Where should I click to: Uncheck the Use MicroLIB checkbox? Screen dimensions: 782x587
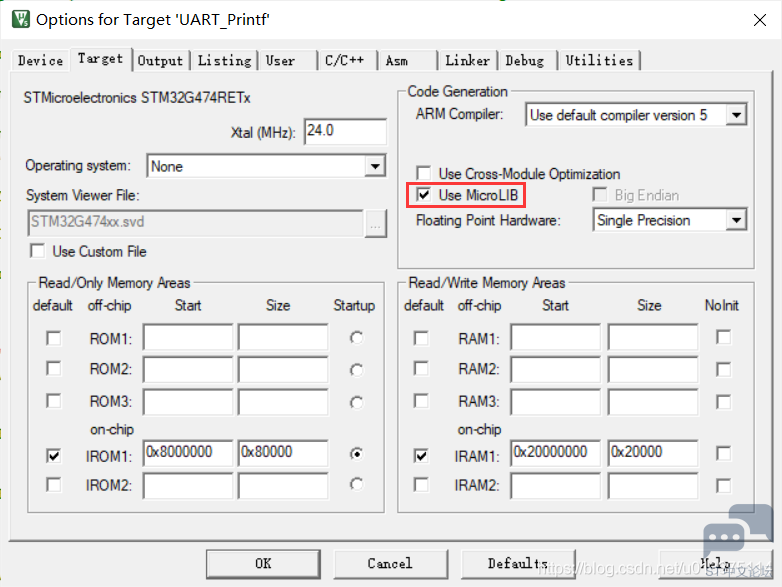point(423,195)
